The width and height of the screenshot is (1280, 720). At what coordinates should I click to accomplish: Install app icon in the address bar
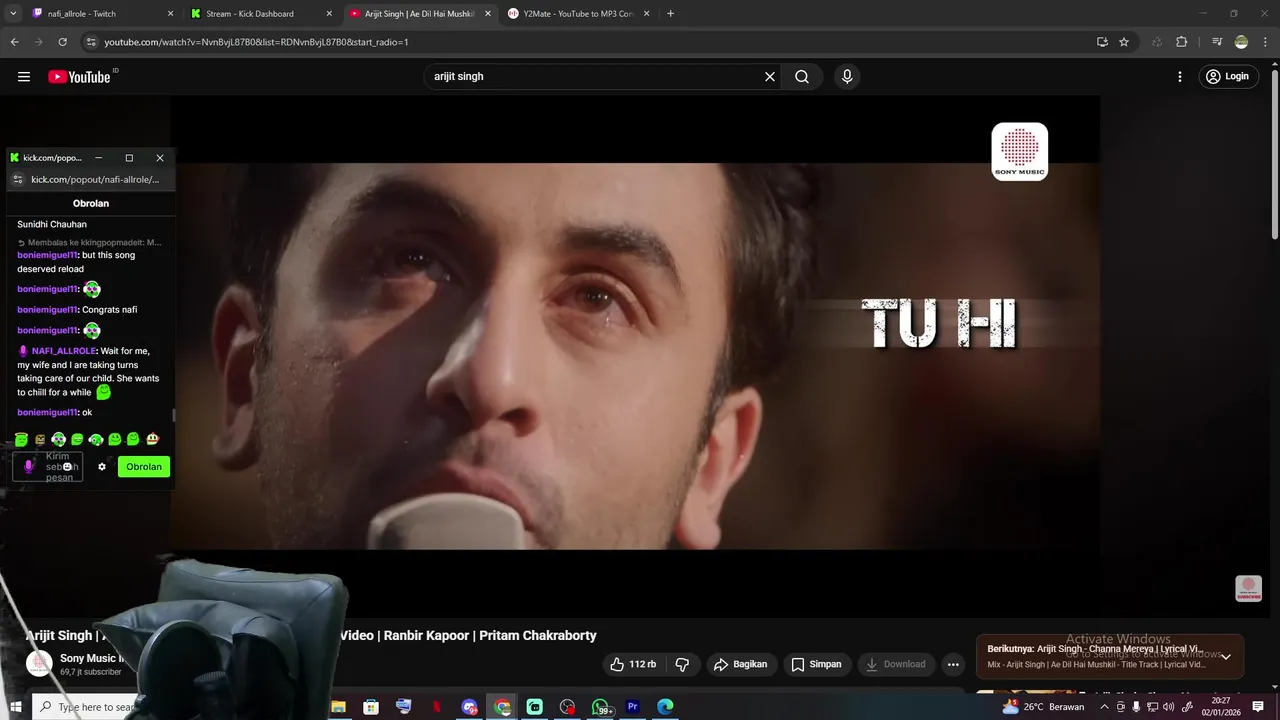[x=1102, y=42]
